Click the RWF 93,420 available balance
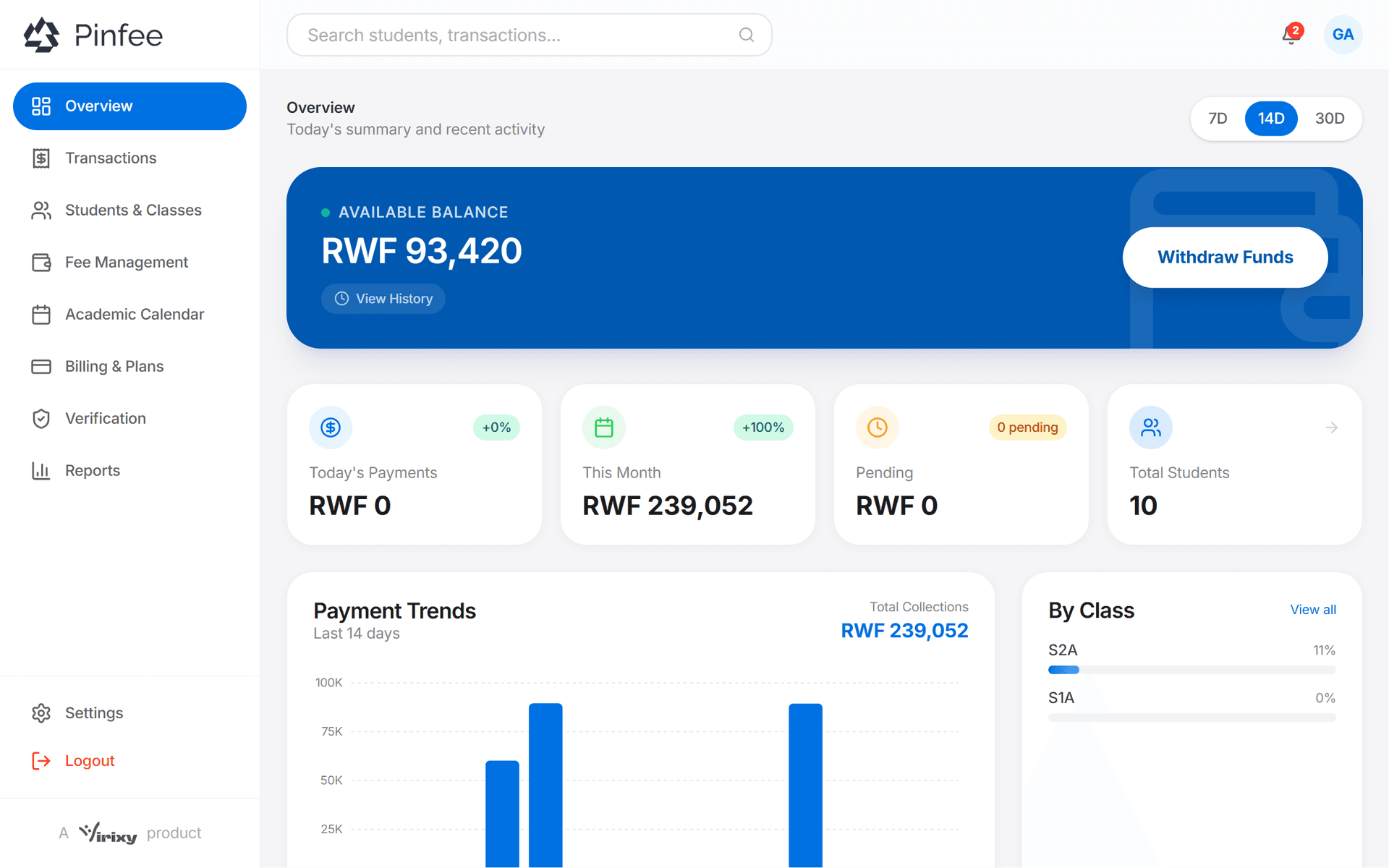This screenshot has width=1389, height=868. coord(422,251)
